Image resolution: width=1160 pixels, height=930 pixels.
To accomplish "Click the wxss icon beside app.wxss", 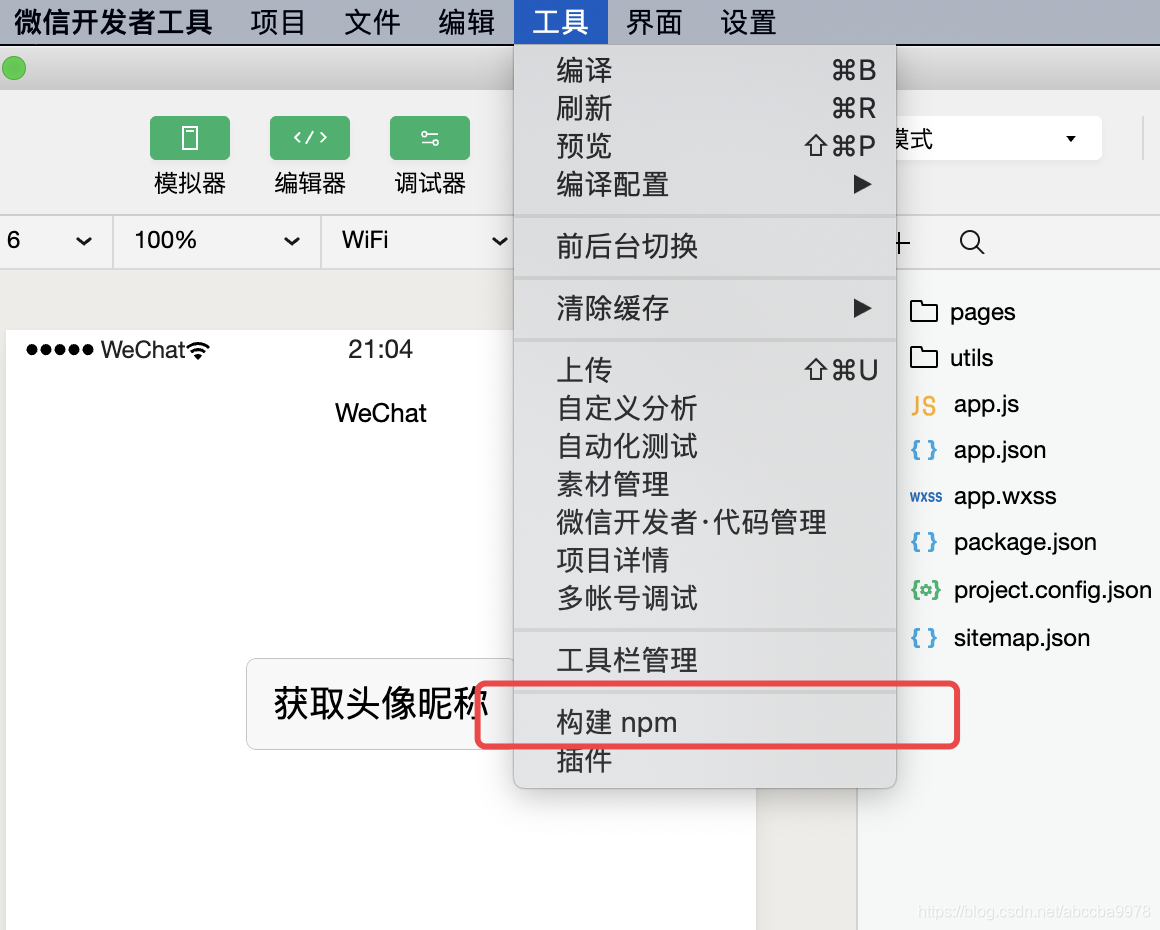I will 925,496.
